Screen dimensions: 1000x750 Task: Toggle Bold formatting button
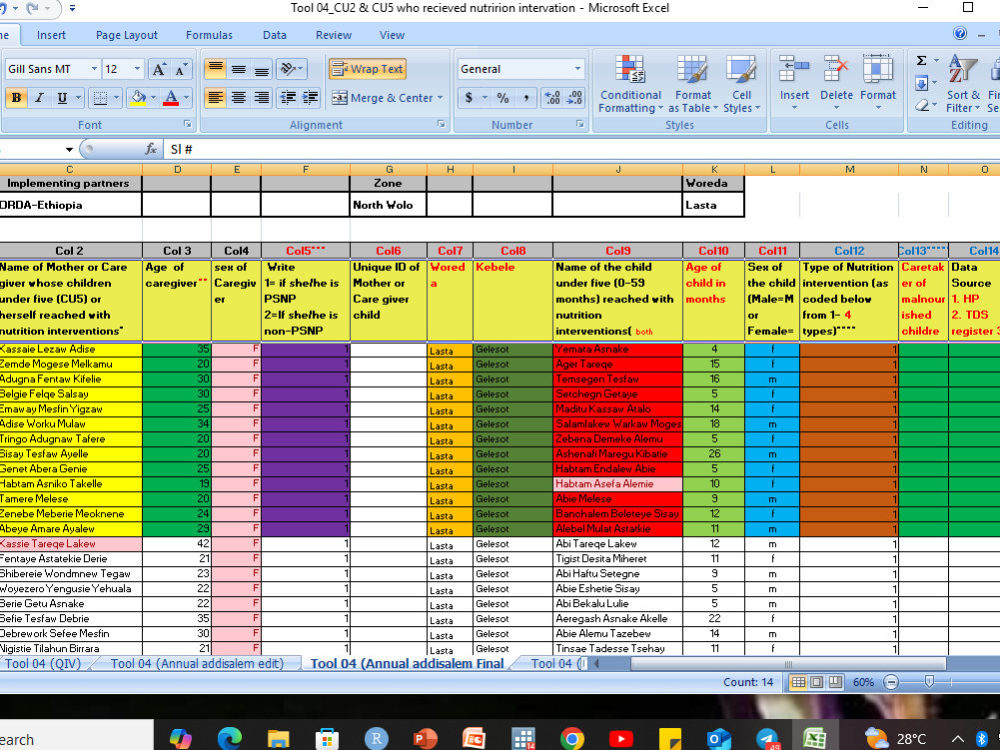[16, 98]
